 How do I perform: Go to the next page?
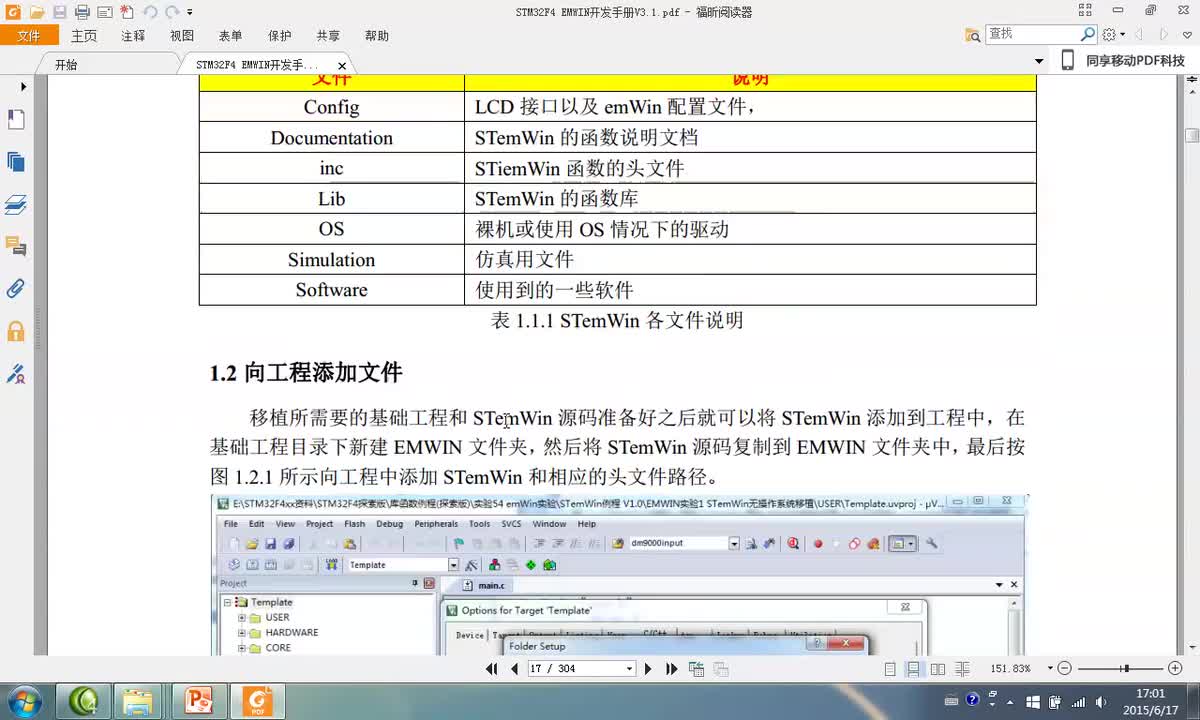(648, 669)
